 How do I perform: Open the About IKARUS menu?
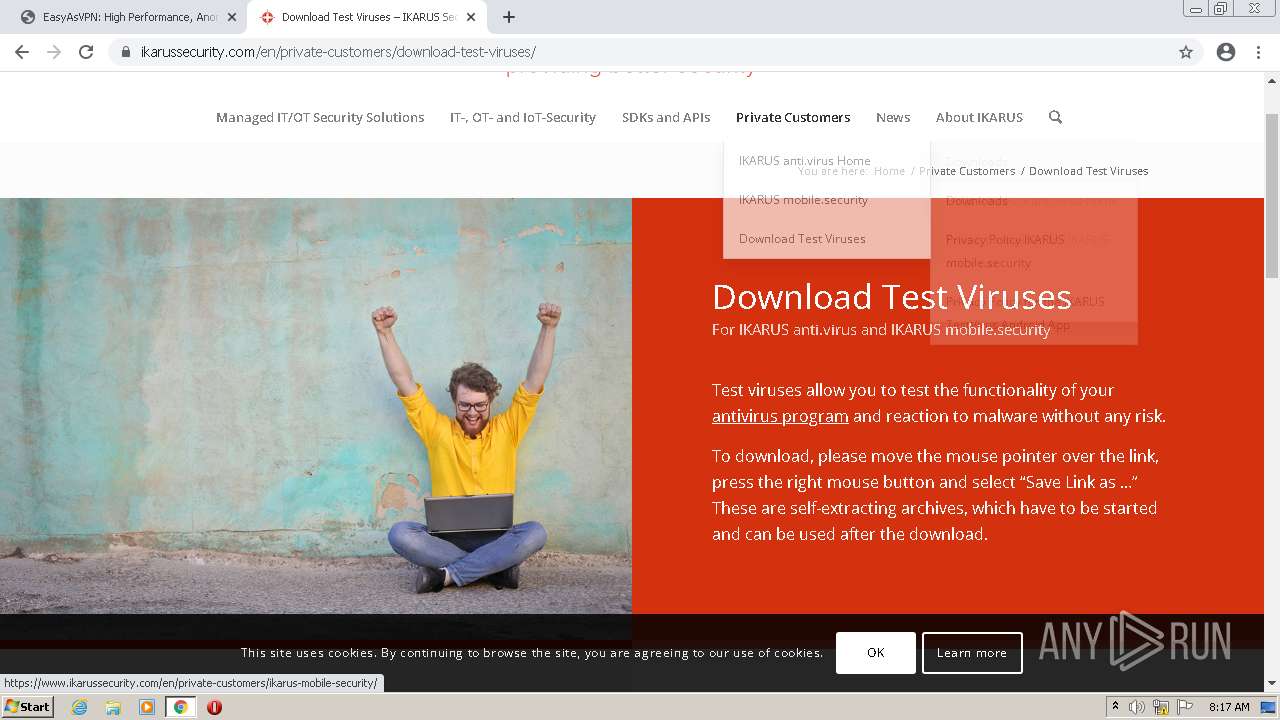(979, 117)
